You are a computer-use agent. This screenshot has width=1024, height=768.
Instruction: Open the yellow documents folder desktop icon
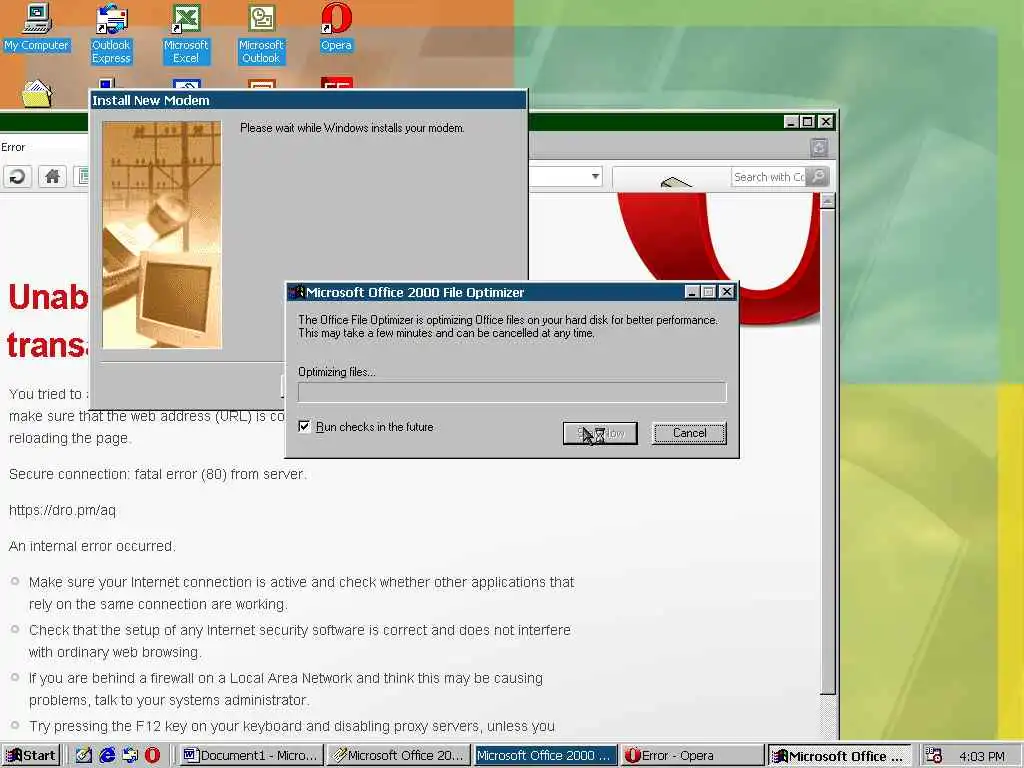37,94
